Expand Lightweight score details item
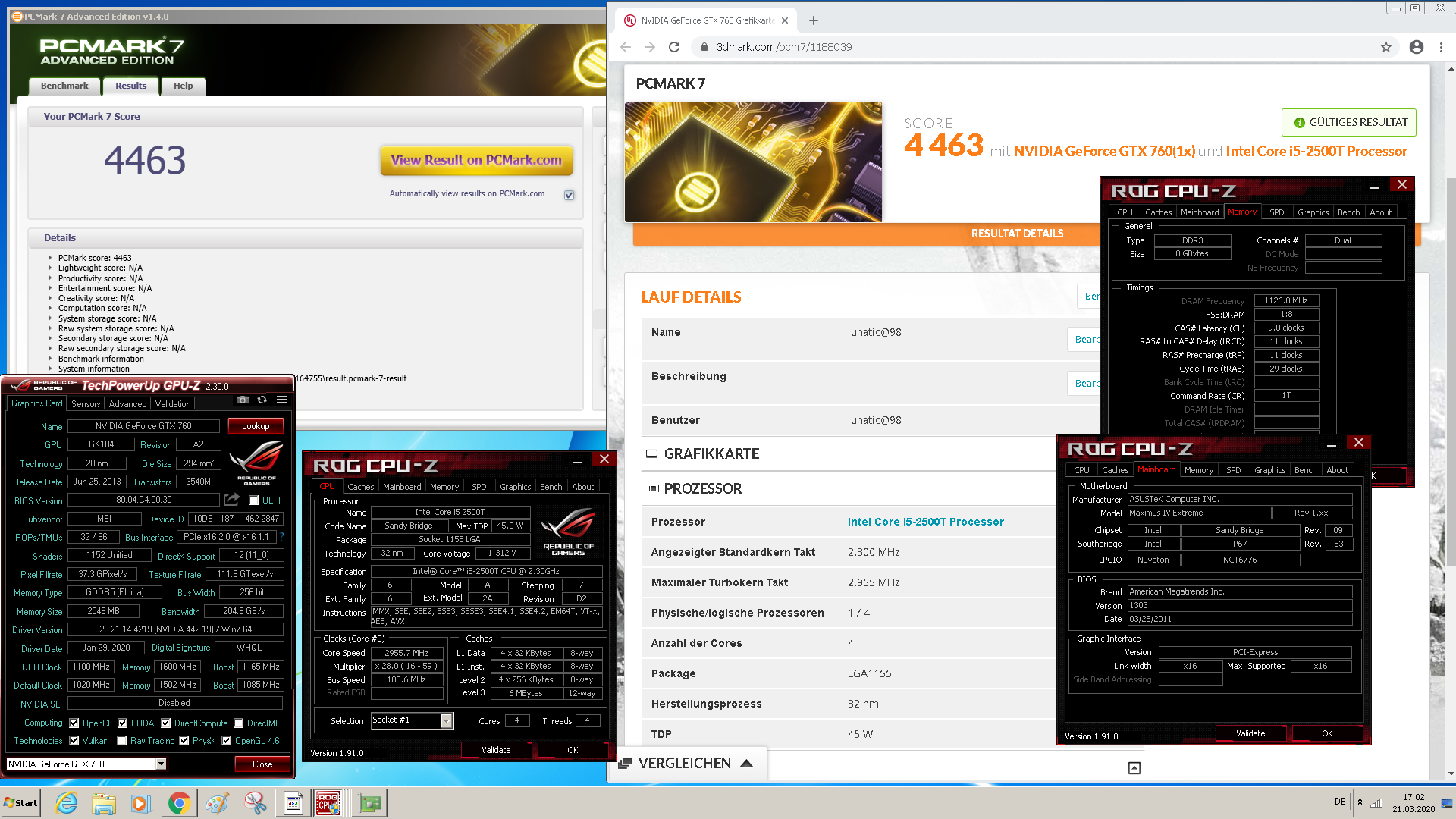The width and height of the screenshot is (1456, 819). [50, 268]
